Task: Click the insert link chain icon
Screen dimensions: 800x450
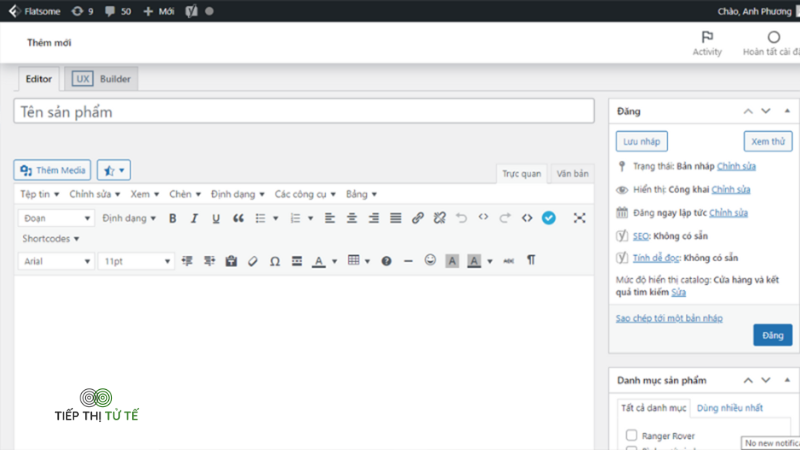Action: [x=418, y=218]
